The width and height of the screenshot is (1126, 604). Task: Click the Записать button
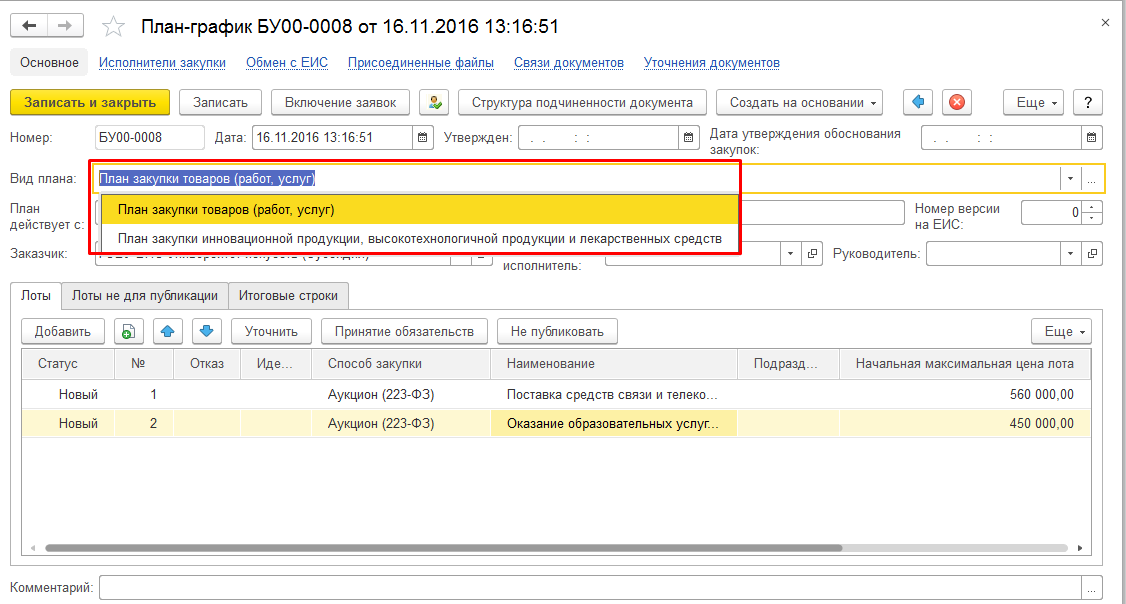(220, 103)
